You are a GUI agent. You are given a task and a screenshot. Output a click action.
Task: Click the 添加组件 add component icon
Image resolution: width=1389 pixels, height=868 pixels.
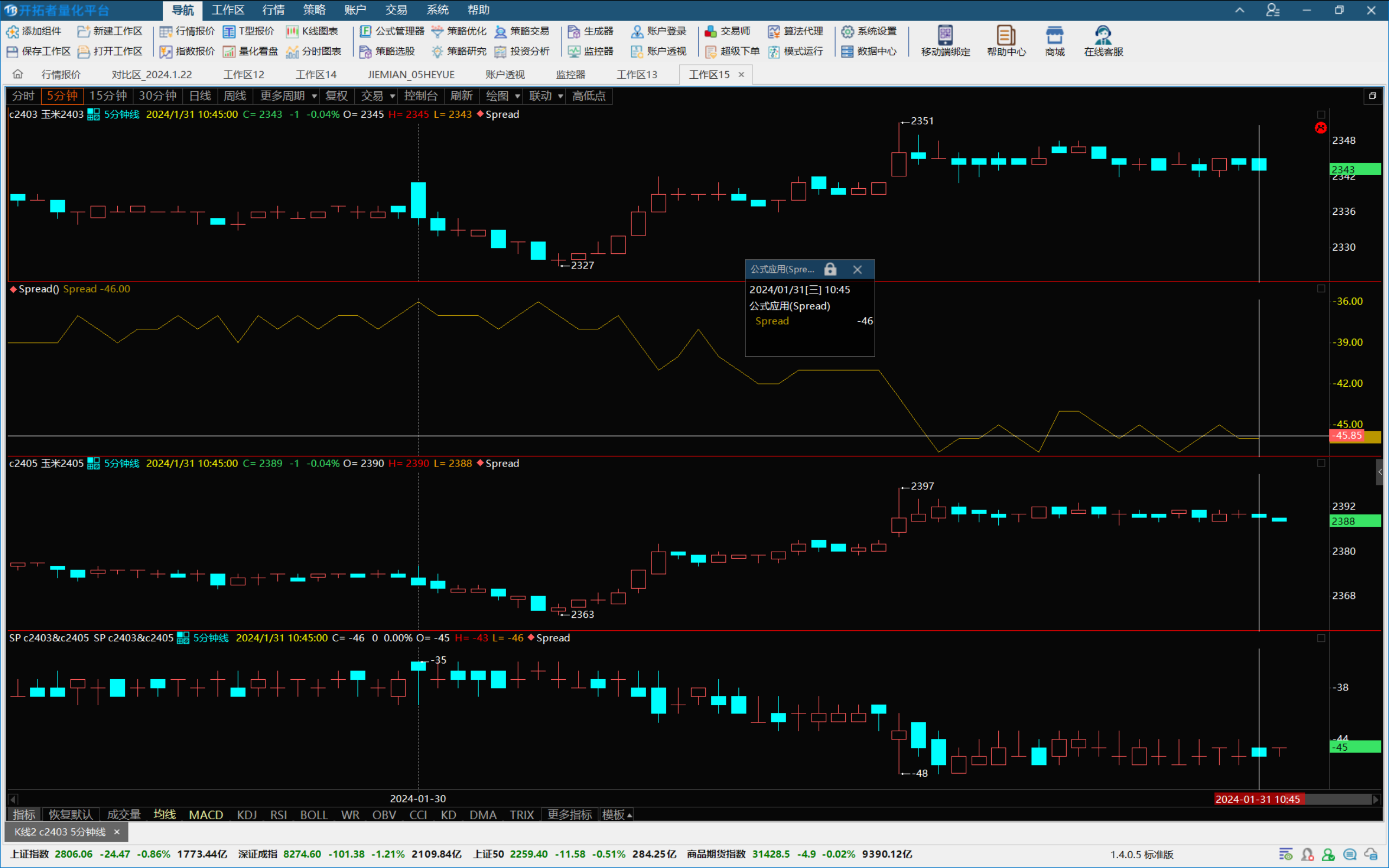point(12,31)
